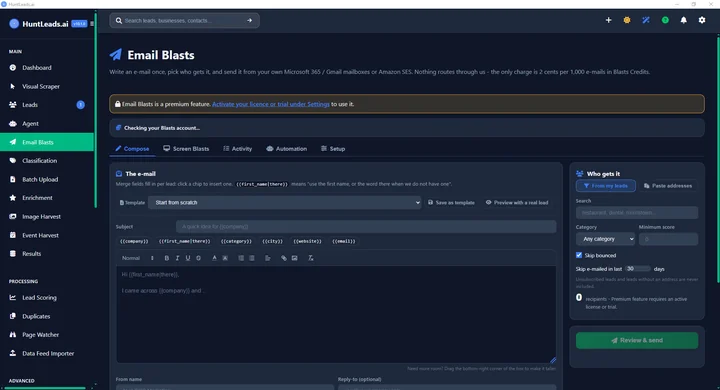The image size is (720, 390).
Task: Insert the {{city}} merge chip
Action: 273,241
